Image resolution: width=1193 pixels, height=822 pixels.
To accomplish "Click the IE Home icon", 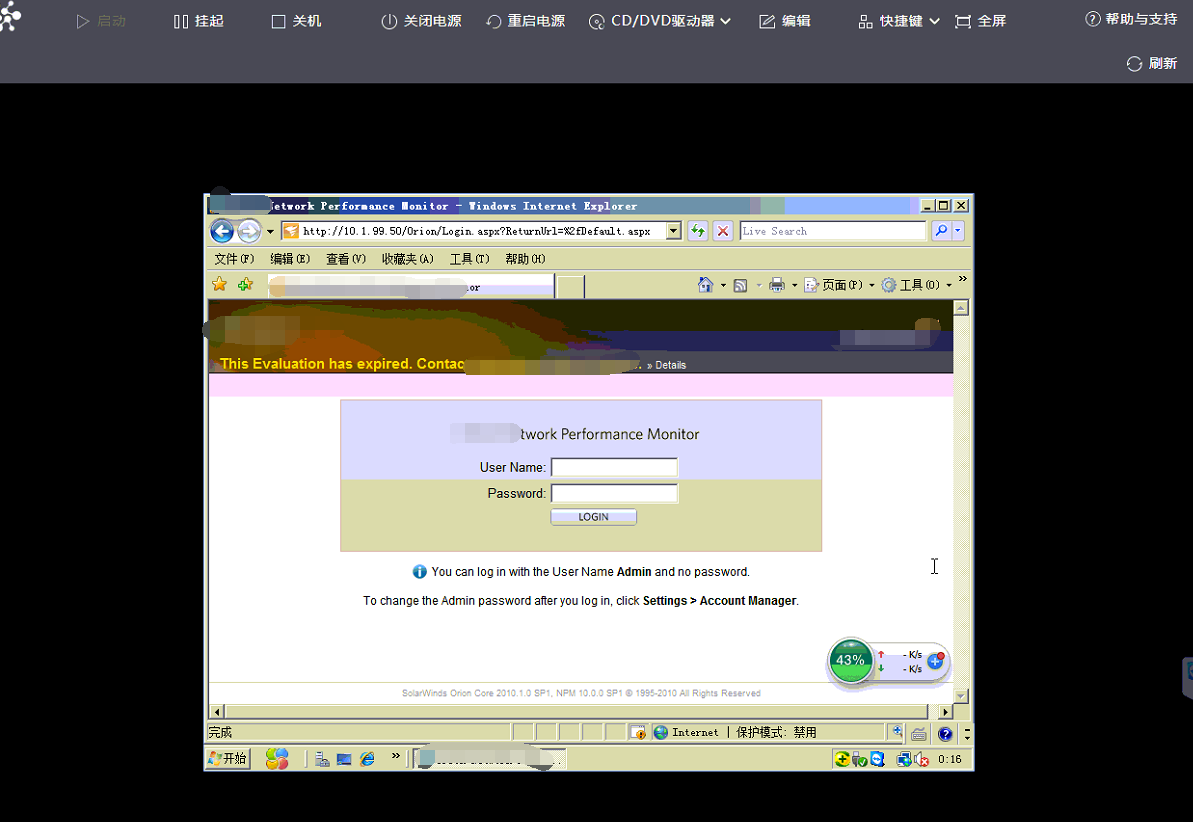I will pyautogui.click(x=705, y=285).
